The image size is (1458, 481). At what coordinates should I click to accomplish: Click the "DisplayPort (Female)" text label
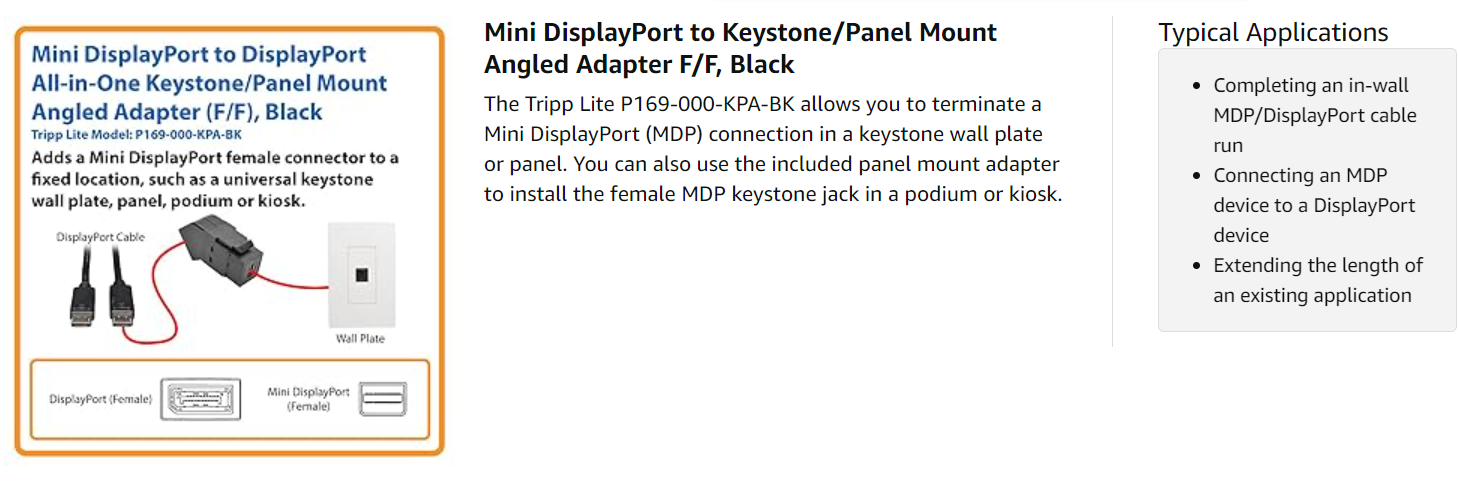[101, 399]
